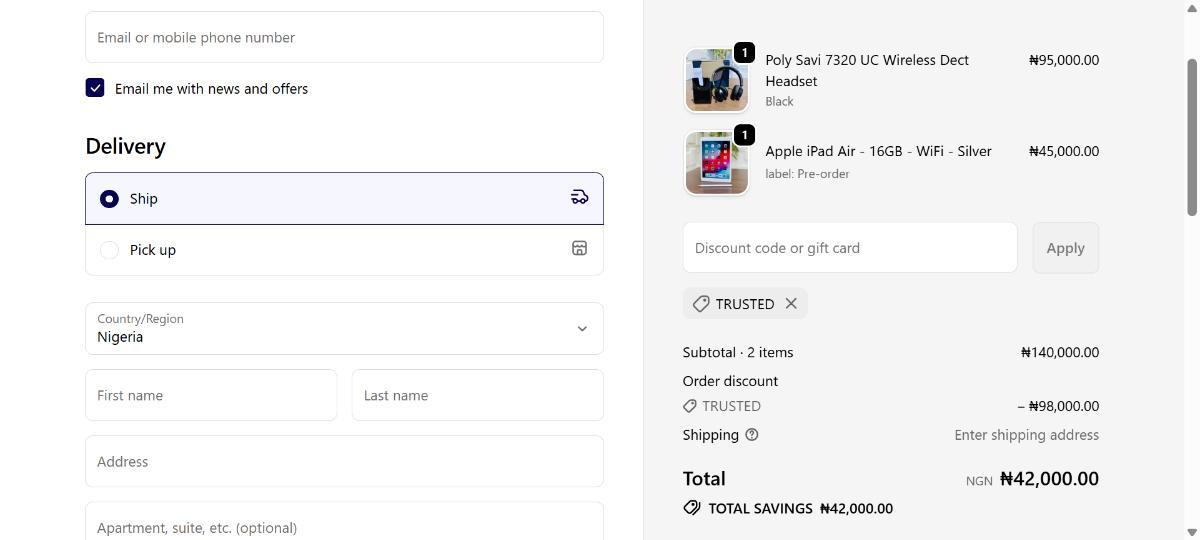Click the discount tag icon on the TRUSTED chip
1200x540 pixels.
pos(701,304)
